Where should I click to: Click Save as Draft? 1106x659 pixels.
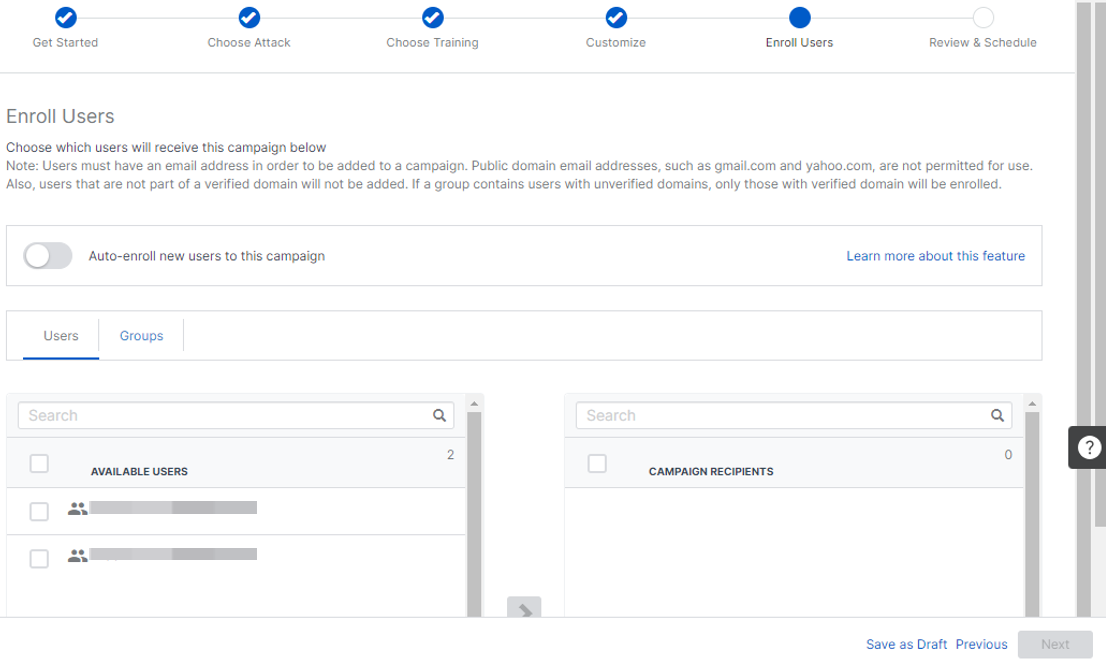tap(906, 644)
